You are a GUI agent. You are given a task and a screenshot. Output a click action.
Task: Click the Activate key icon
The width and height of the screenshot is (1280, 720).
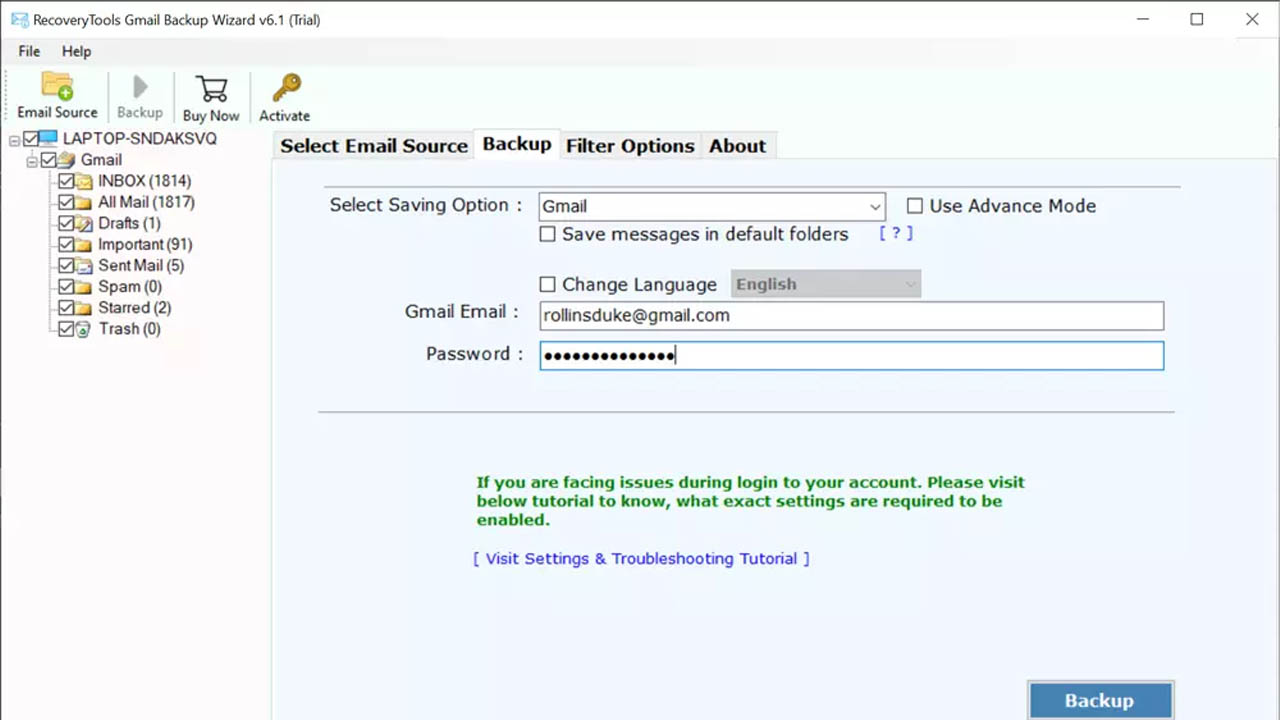pos(286,88)
